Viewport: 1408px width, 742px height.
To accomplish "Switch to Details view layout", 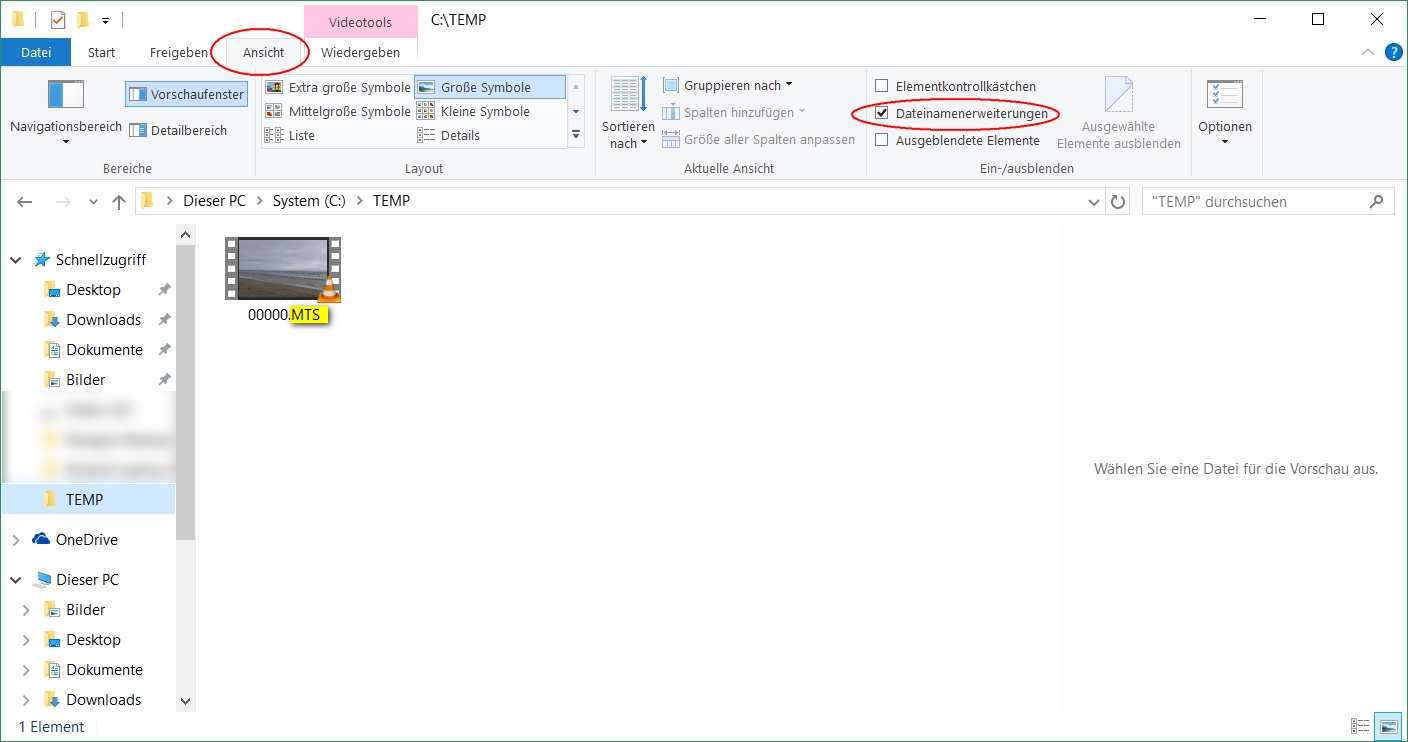I will point(460,135).
